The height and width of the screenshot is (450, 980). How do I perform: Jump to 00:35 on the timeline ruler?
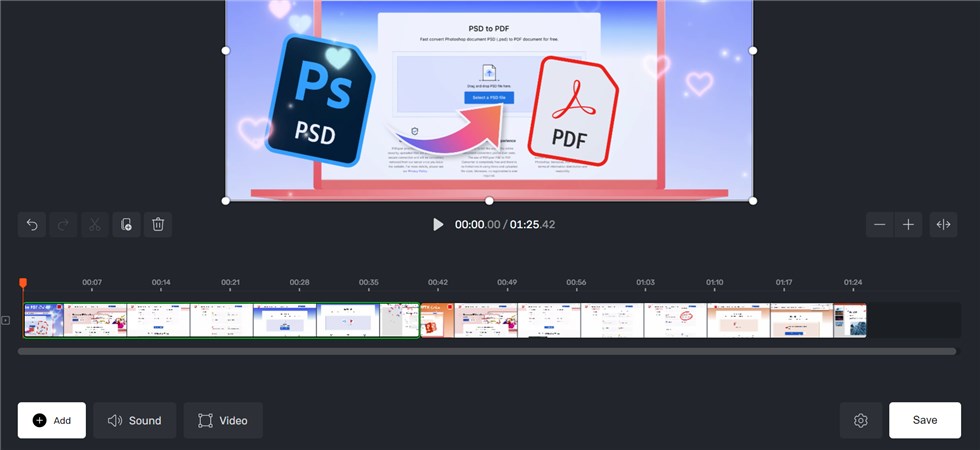(369, 282)
